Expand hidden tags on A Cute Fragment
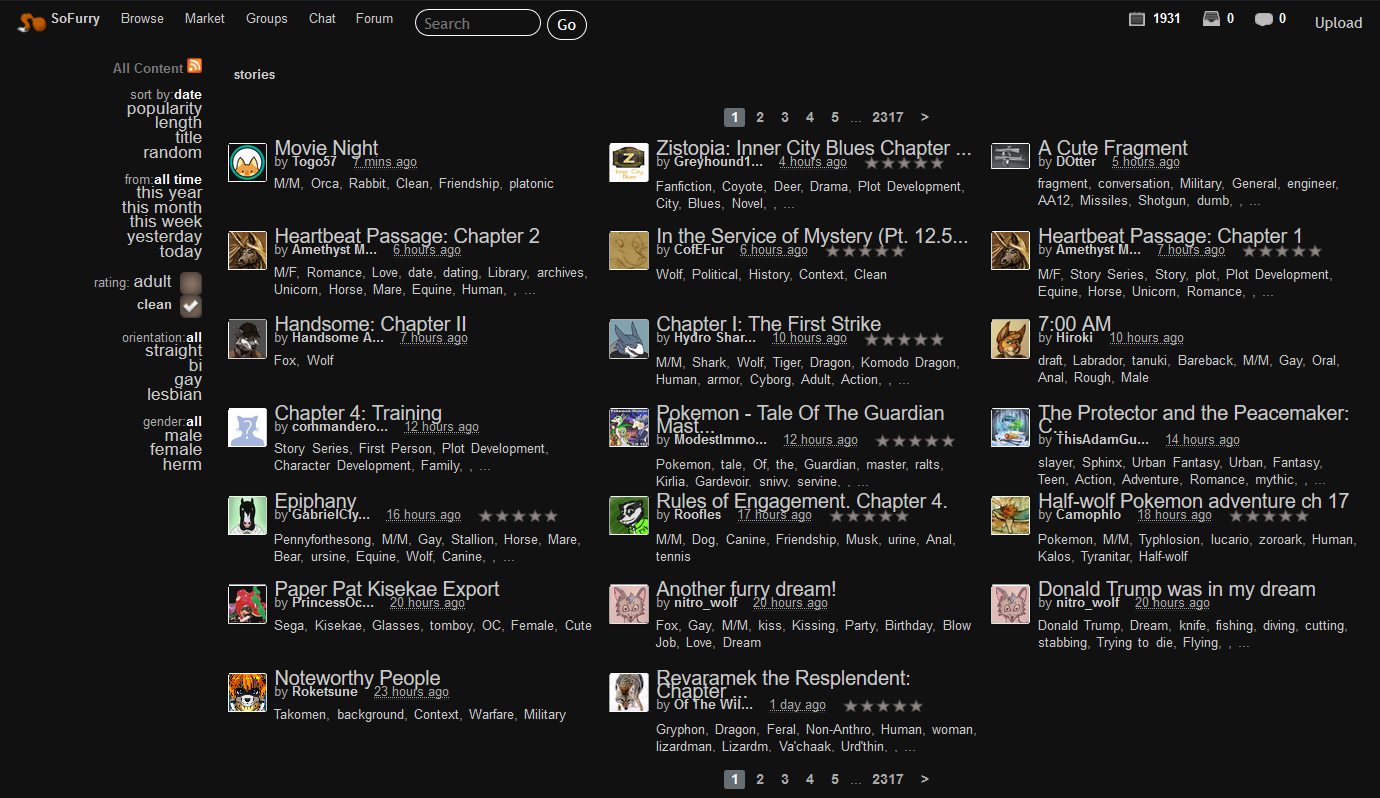1380x798 pixels. (1254, 200)
